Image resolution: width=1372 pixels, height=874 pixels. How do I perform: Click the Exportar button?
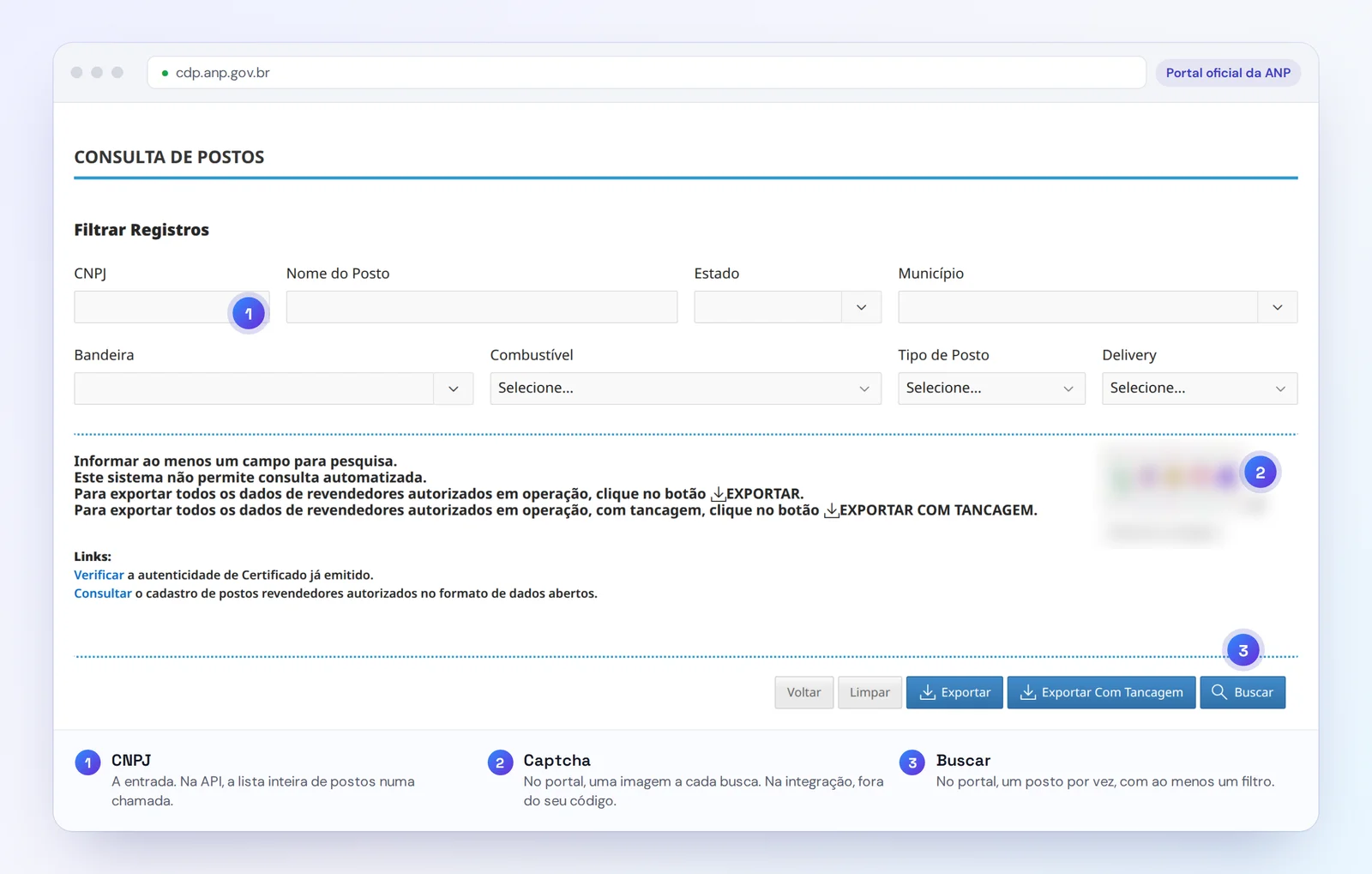[x=954, y=692]
